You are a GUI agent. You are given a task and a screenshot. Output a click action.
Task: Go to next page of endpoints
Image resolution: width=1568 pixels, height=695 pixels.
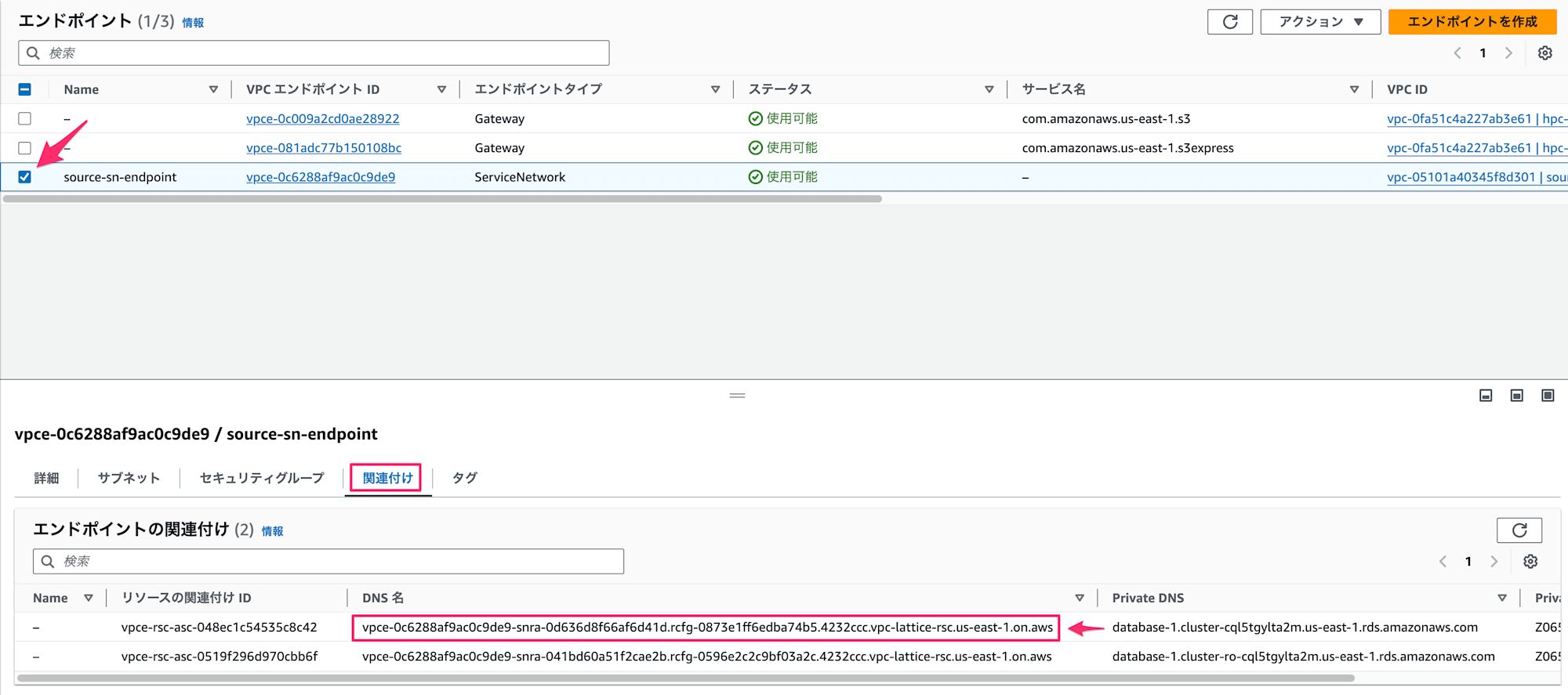point(1508,53)
